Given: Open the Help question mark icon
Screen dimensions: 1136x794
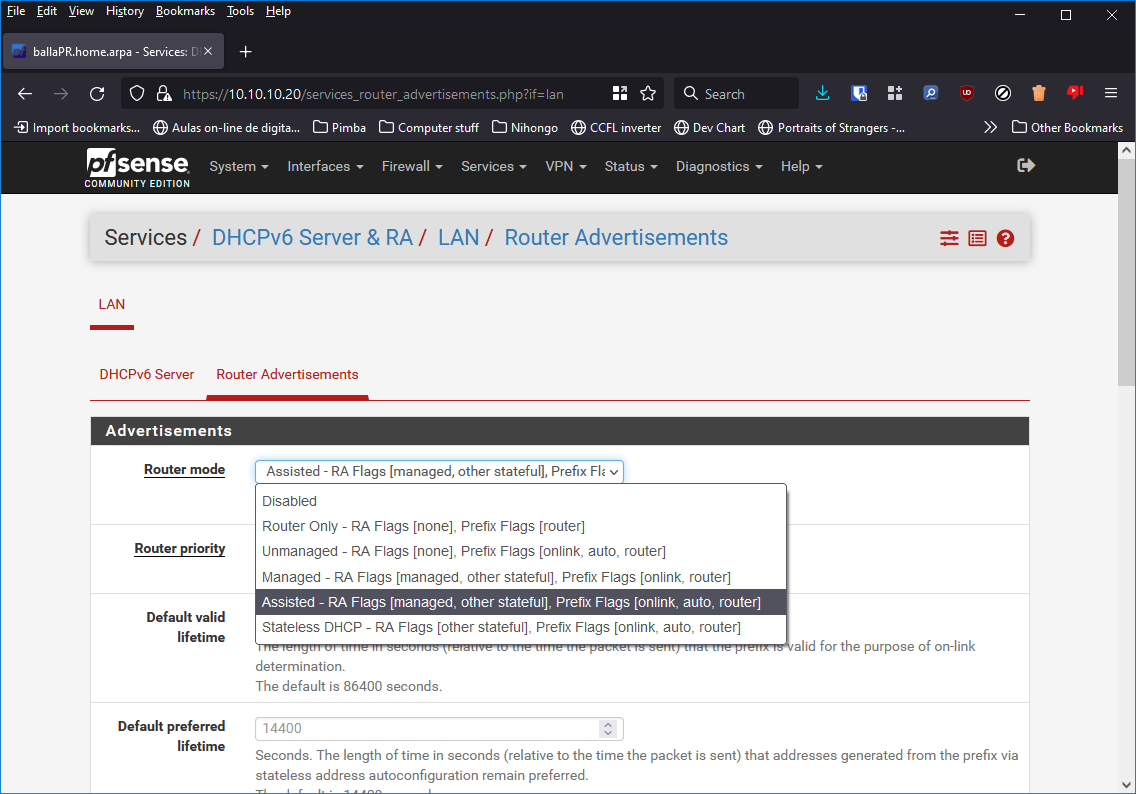Looking at the screenshot, I should [x=1005, y=238].
